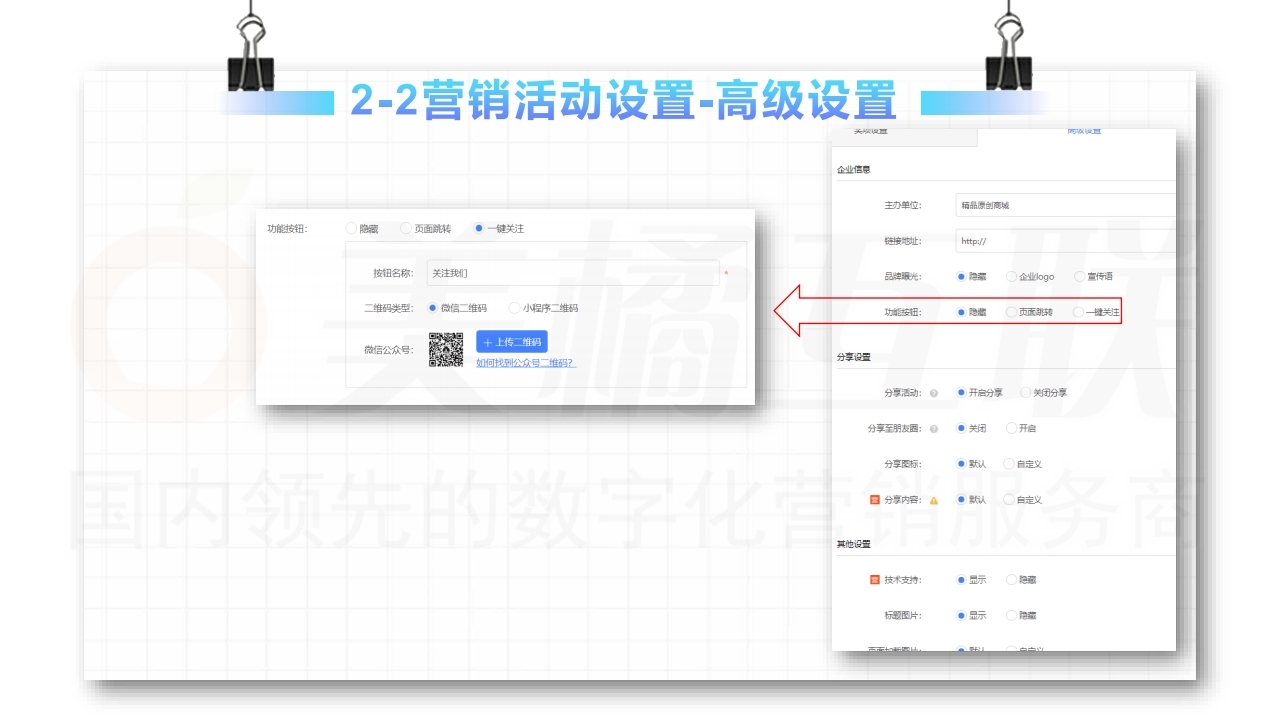The height and width of the screenshot is (720, 1280).
Task: Select 宣传语 for 品牌曝光
Action: [1079, 276]
